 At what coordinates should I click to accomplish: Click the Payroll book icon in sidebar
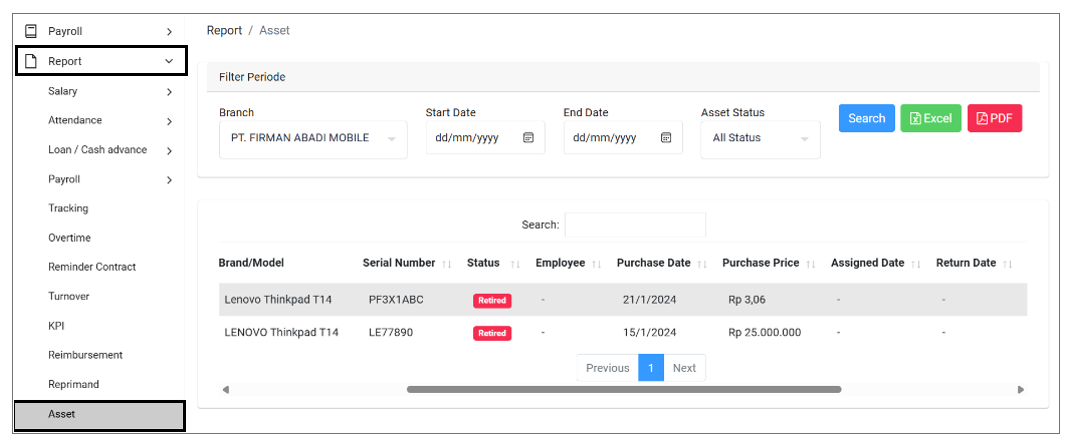coord(31,32)
